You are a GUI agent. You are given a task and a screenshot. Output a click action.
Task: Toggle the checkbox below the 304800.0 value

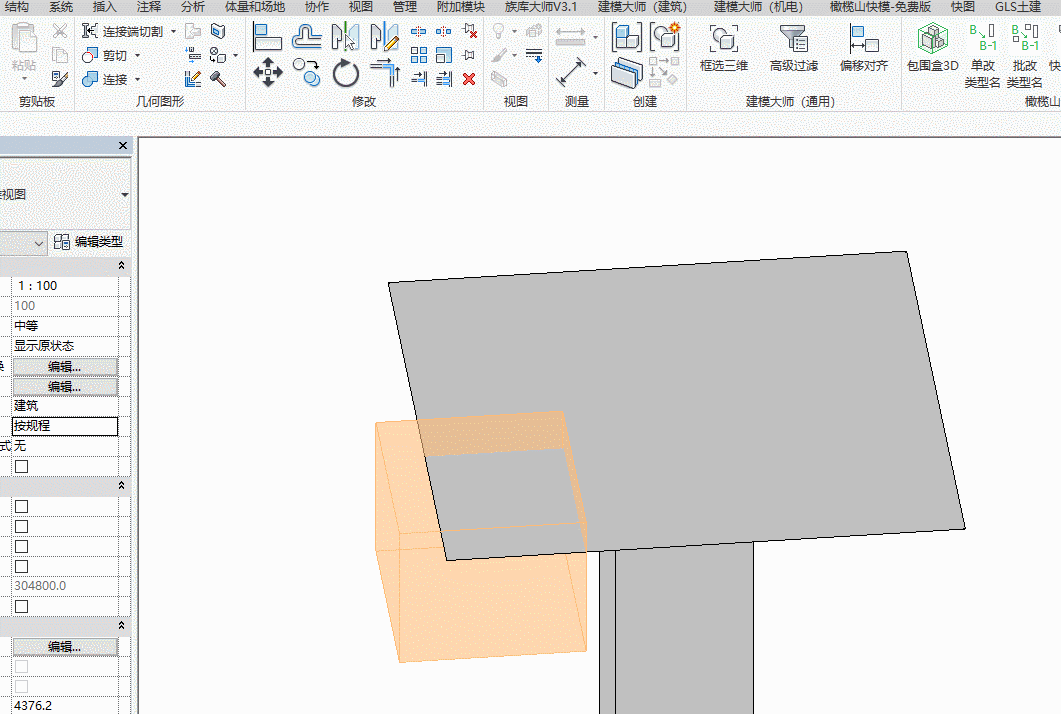tap(21, 606)
